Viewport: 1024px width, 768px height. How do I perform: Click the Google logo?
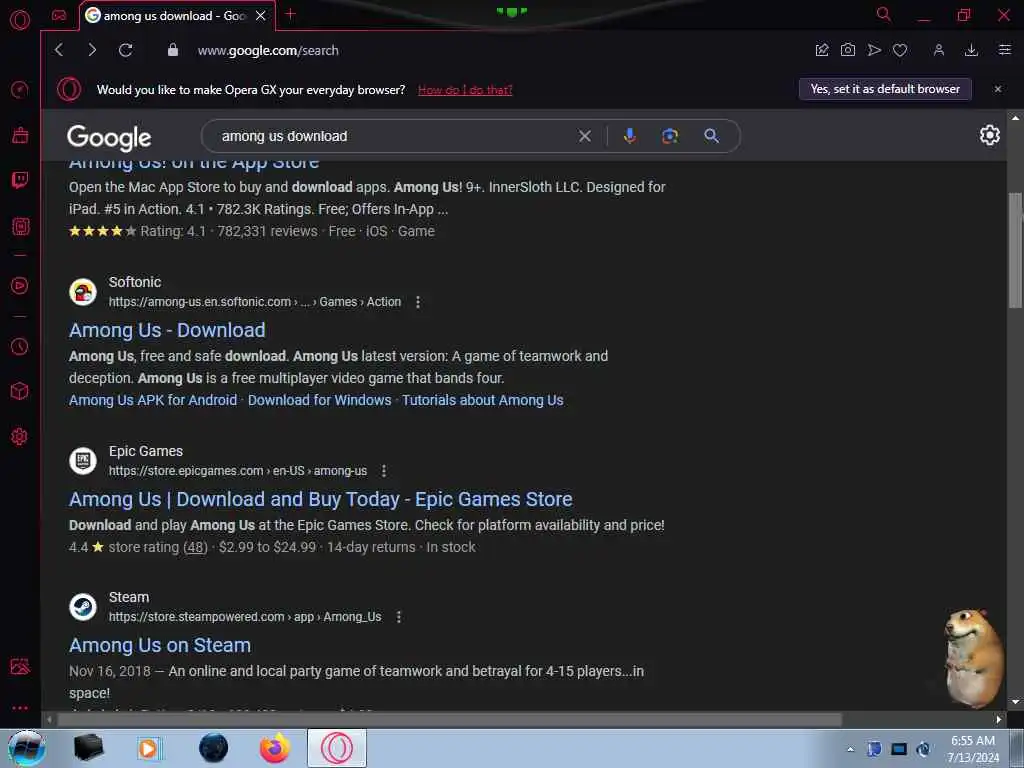109,137
